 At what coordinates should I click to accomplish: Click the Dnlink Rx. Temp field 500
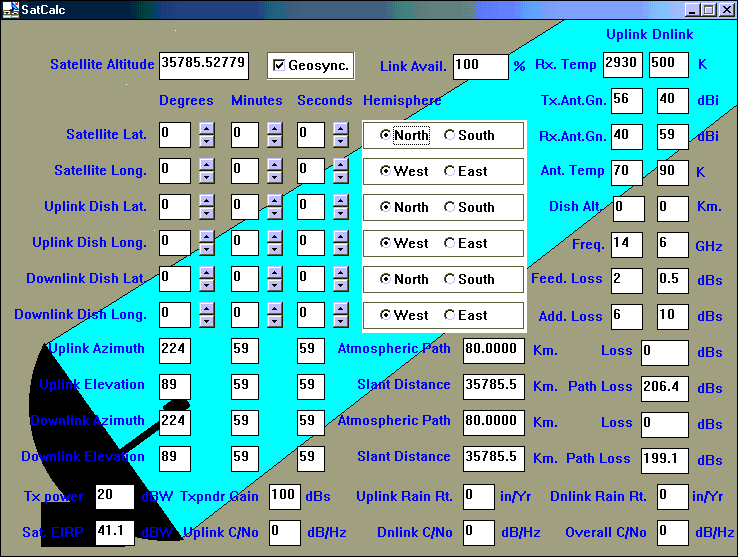click(x=669, y=65)
